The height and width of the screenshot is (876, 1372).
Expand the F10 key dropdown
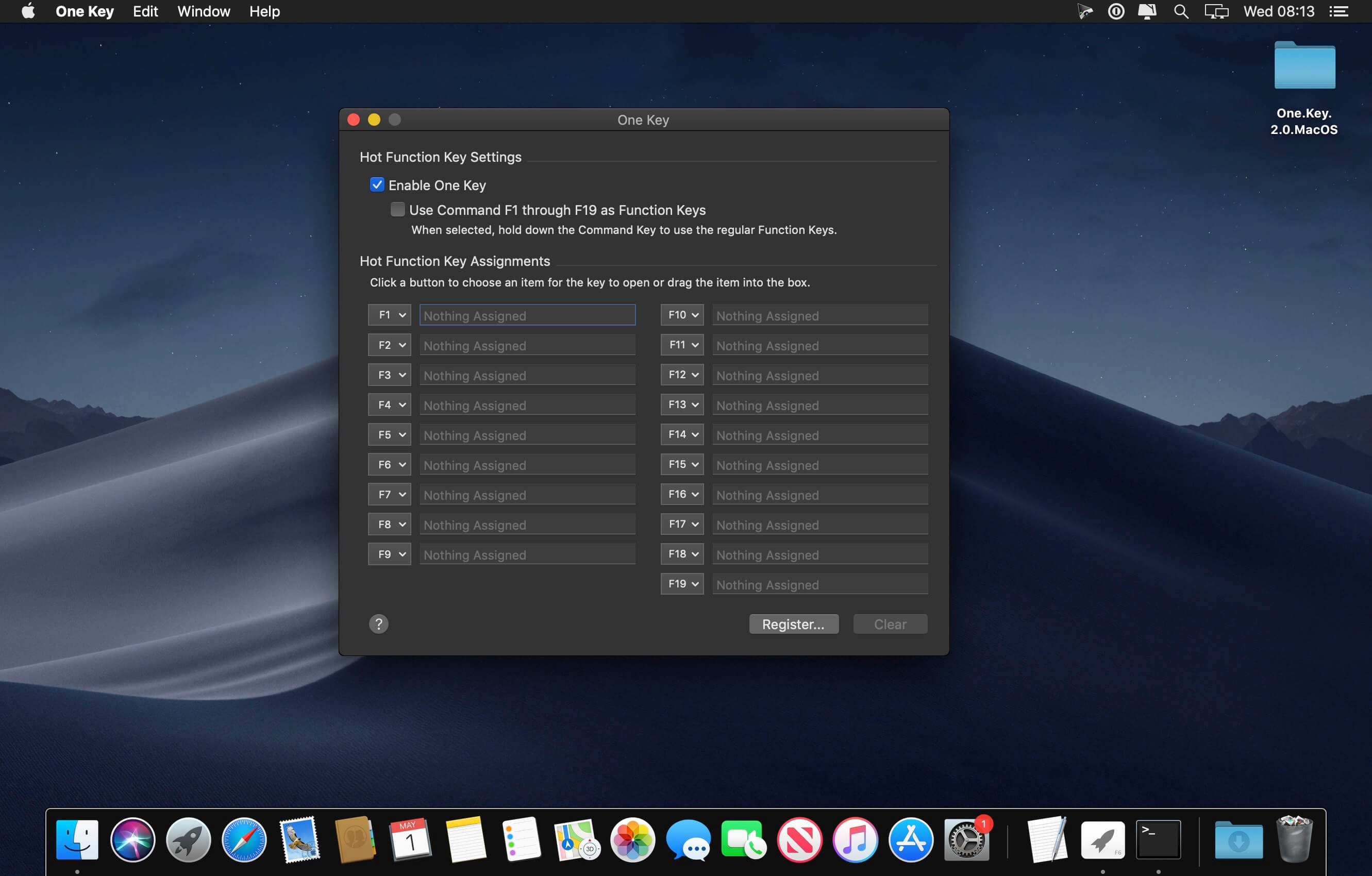tap(682, 315)
